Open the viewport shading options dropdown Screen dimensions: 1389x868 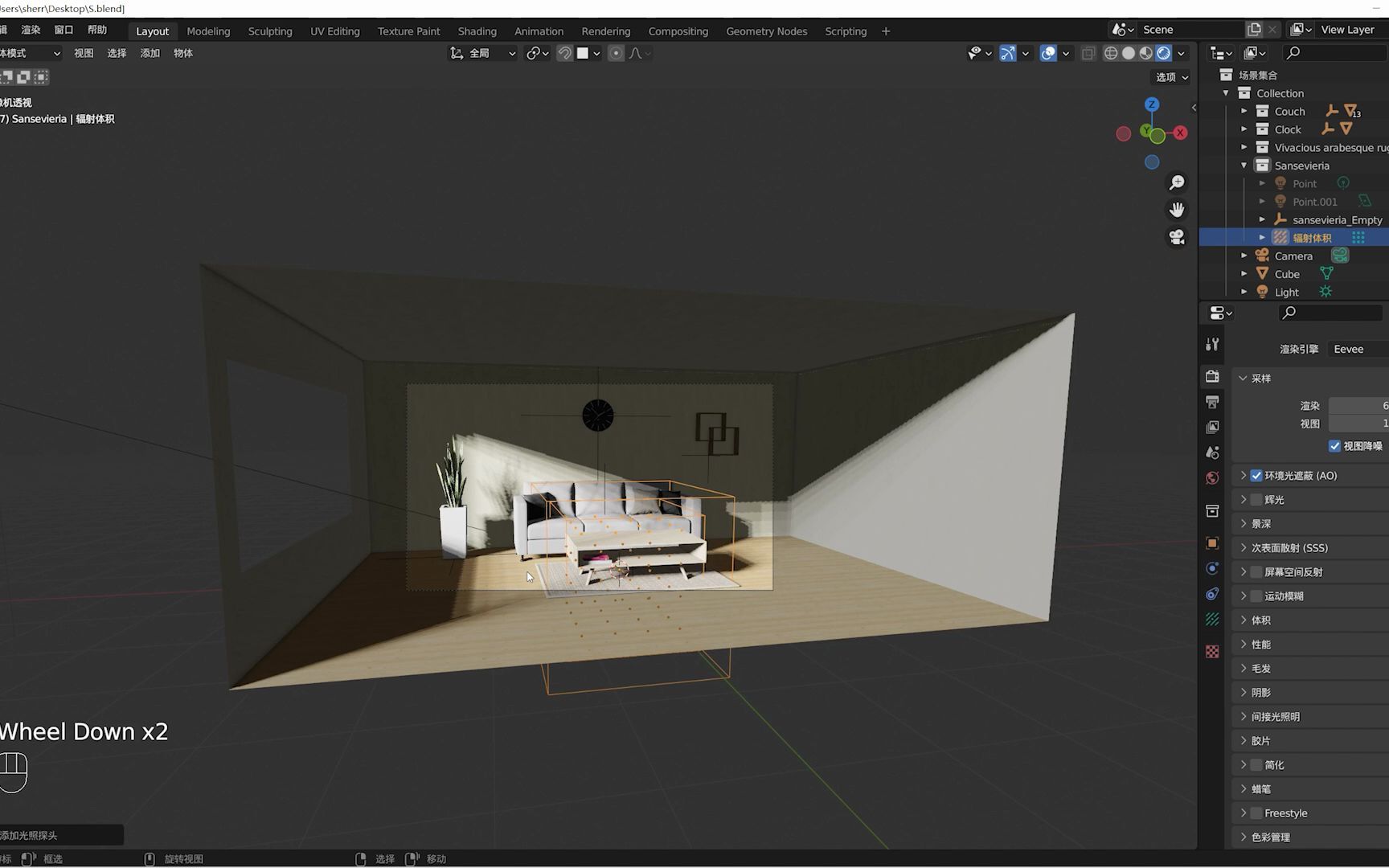point(1182,53)
